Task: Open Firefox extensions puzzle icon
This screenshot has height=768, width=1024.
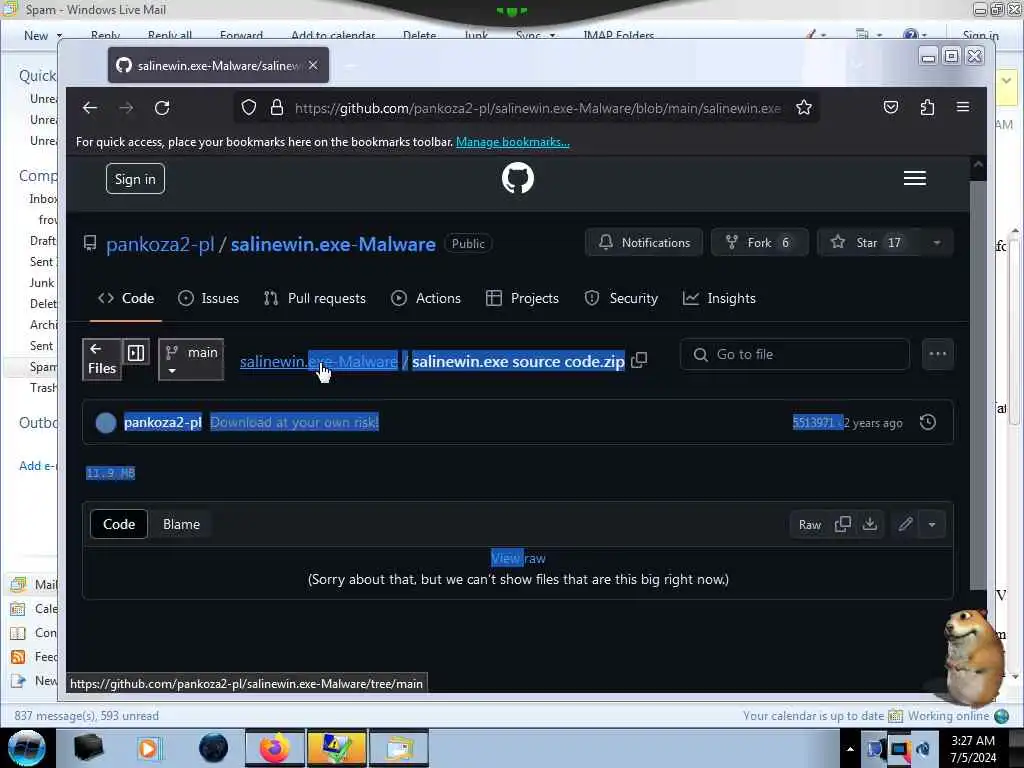Action: (x=927, y=107)
